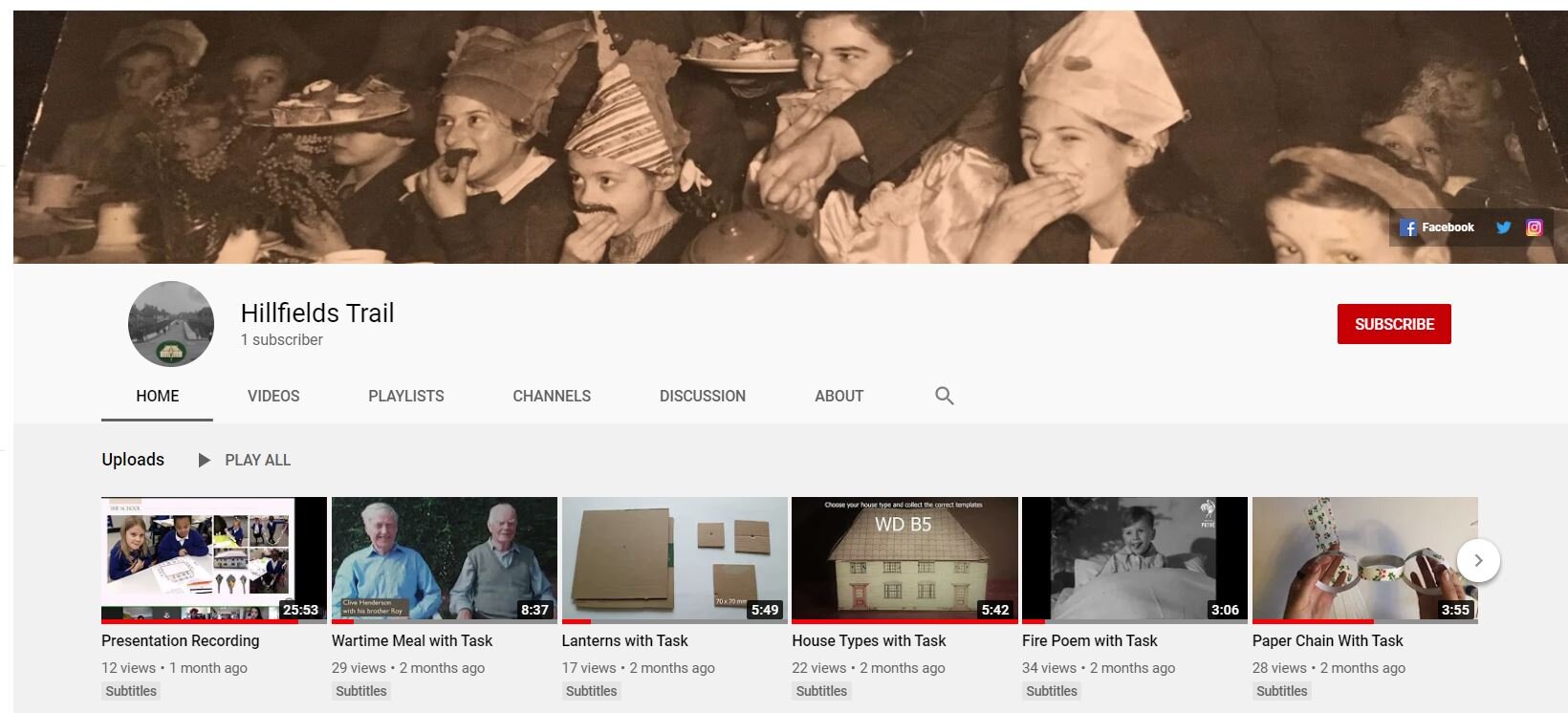Click the Paper Chain With Task title
The image size is (1568, 713).
point(1328,640)
